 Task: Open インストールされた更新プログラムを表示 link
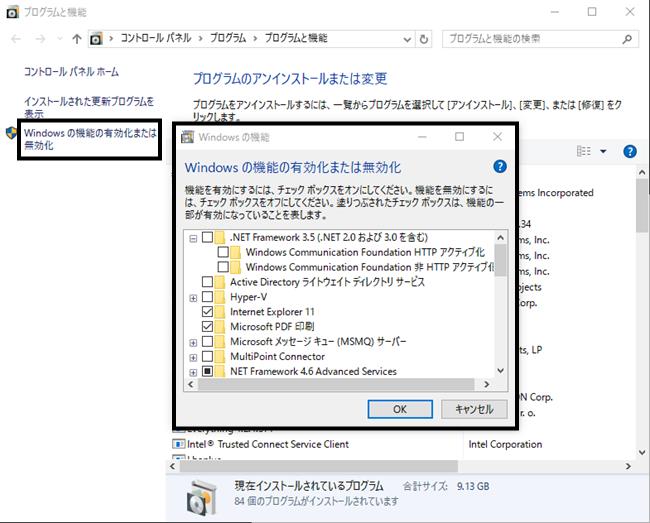[x=89, y=107]
